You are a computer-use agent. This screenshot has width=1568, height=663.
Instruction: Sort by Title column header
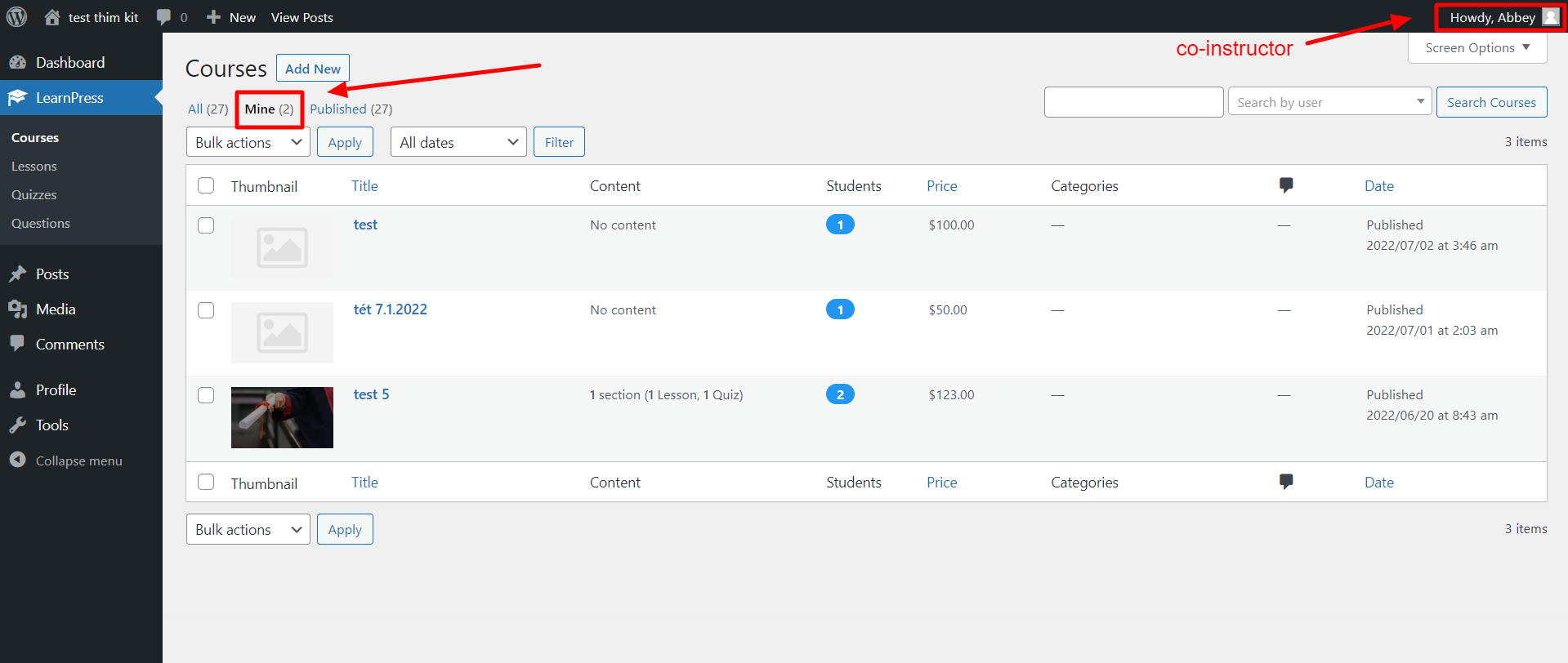click(364, 185)
